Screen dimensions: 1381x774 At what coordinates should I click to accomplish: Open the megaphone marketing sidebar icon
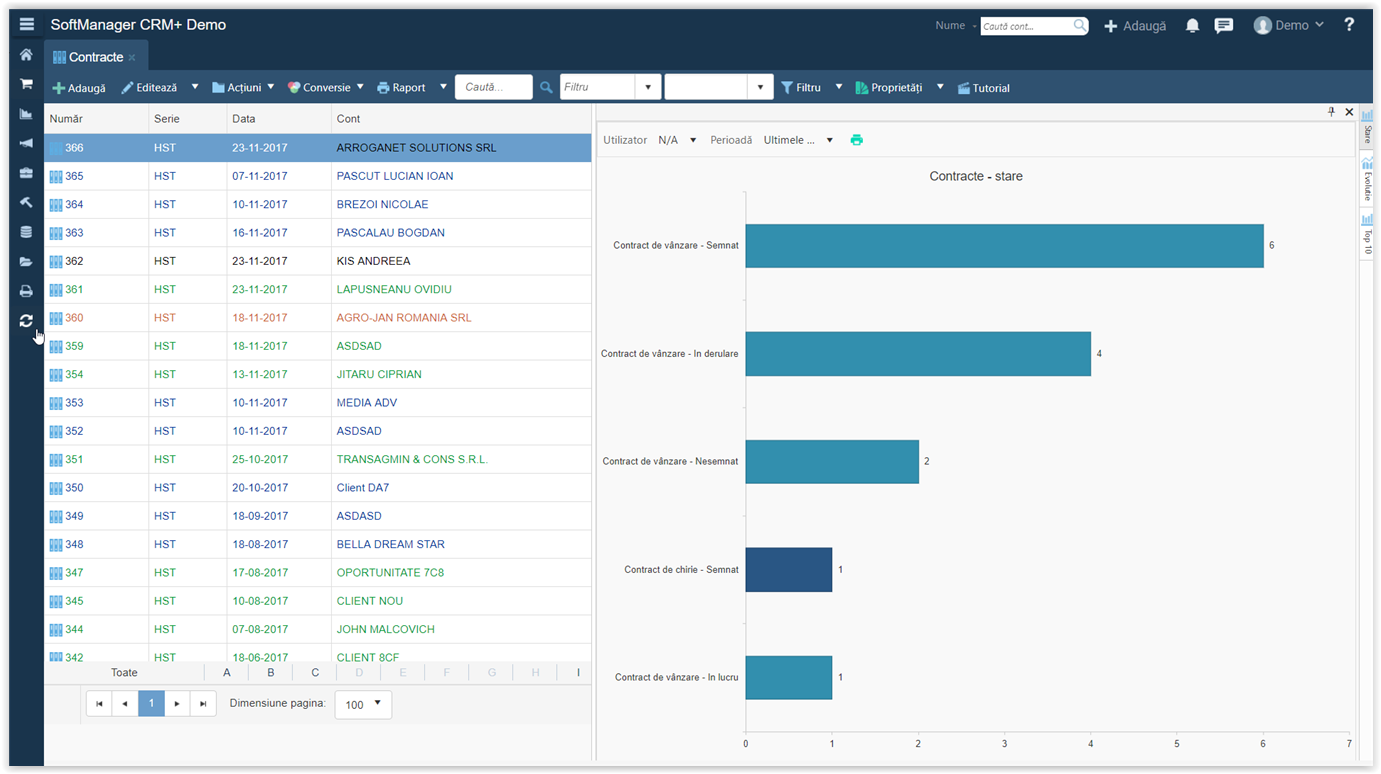click(x=26, y=143)
